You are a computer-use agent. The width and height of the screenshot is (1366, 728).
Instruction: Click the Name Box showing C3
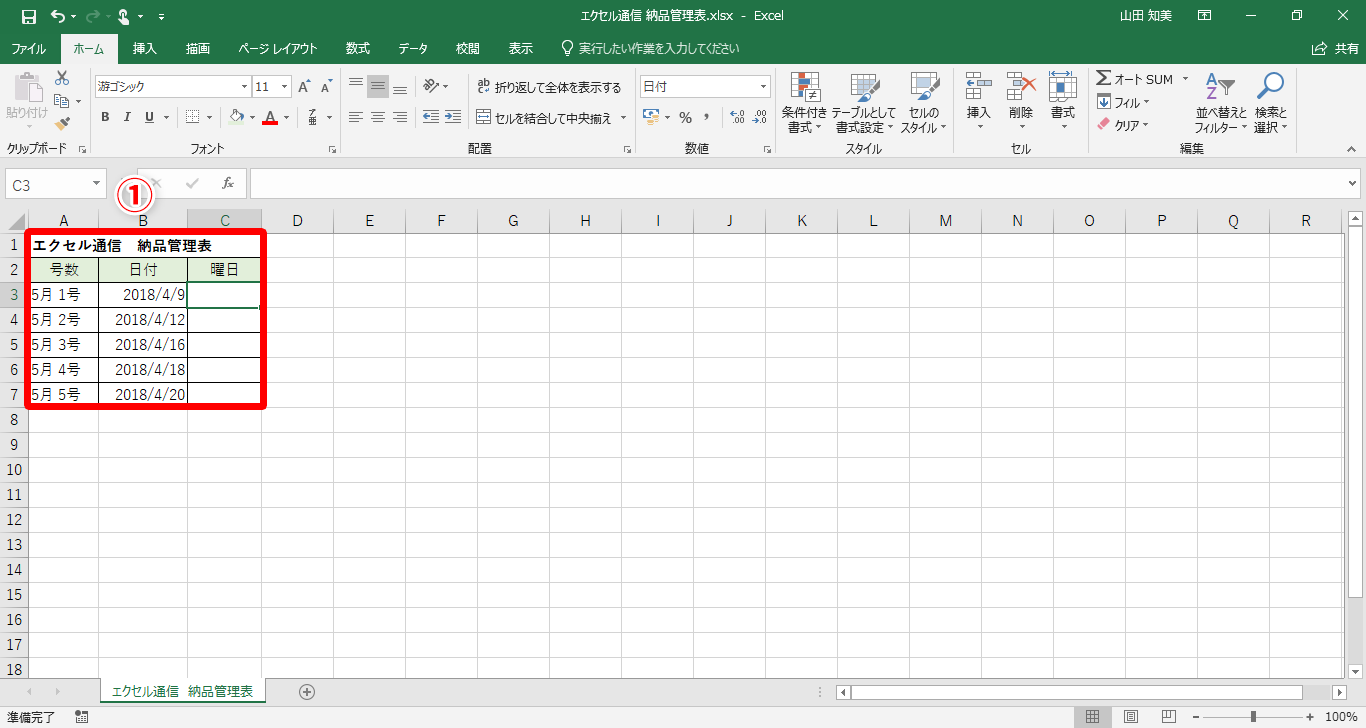click(49, 184)
